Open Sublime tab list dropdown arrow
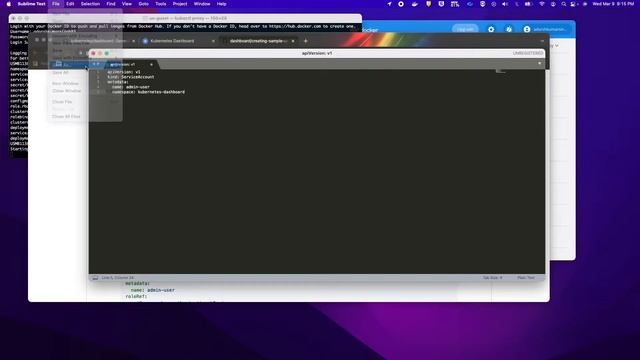 pyautogui.click(x=540, y=64)
